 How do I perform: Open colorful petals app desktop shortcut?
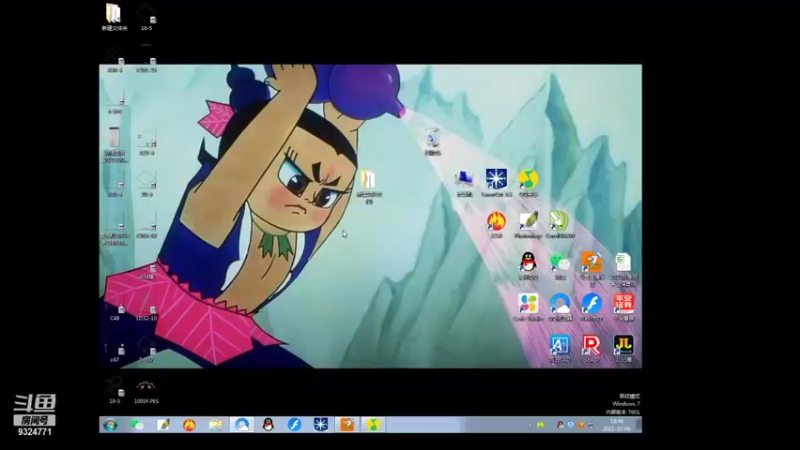pyautogui.click(x=528, y=307)
